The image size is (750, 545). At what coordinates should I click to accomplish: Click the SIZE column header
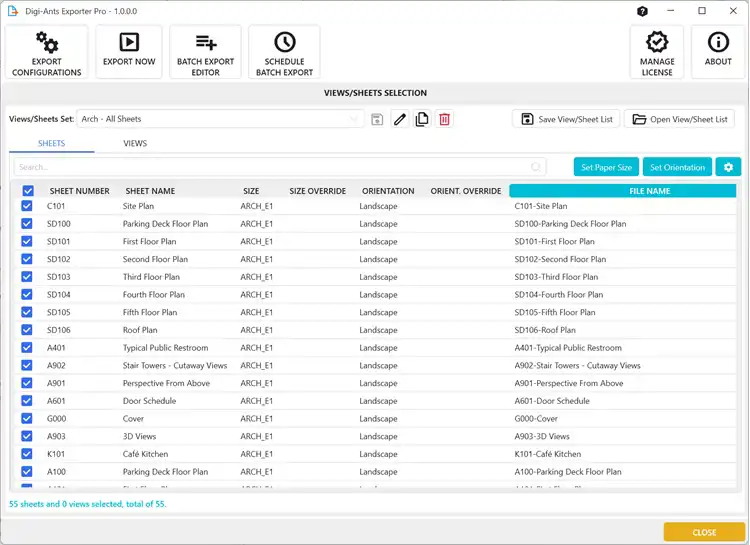click(x=251, y=191)
